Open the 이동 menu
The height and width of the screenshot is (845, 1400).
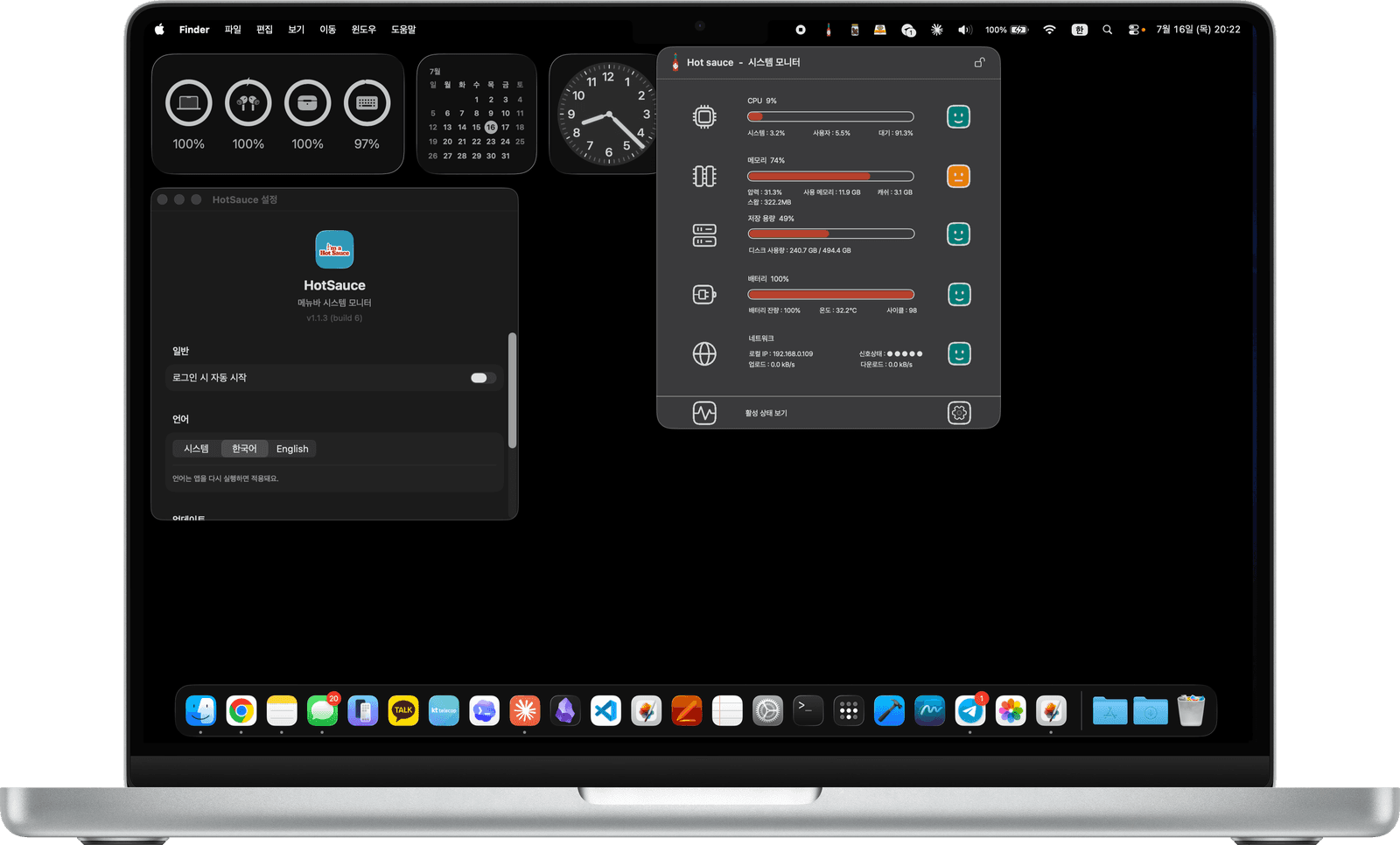pyautogui.click(x=328, y=30)
